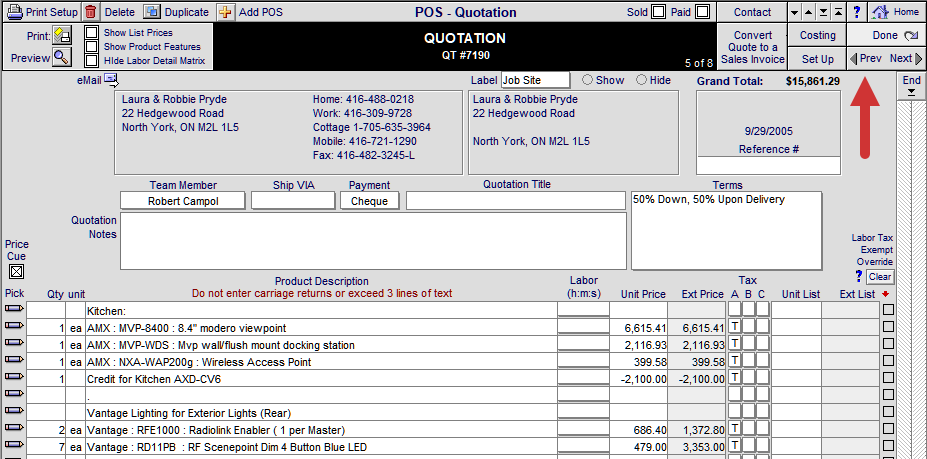The image size is (927, 459).
Task: Select the Hide radio button
Action: point(641,80)
